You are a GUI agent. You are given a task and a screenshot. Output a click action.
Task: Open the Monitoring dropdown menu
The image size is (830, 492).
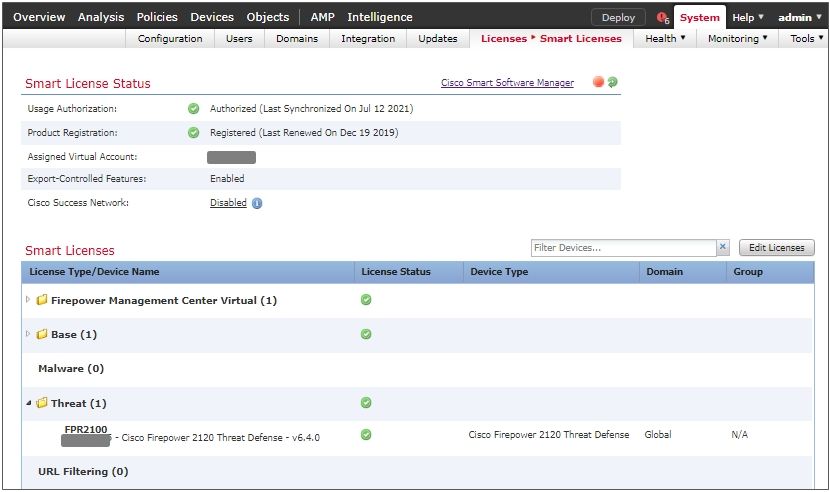[737, 38]
